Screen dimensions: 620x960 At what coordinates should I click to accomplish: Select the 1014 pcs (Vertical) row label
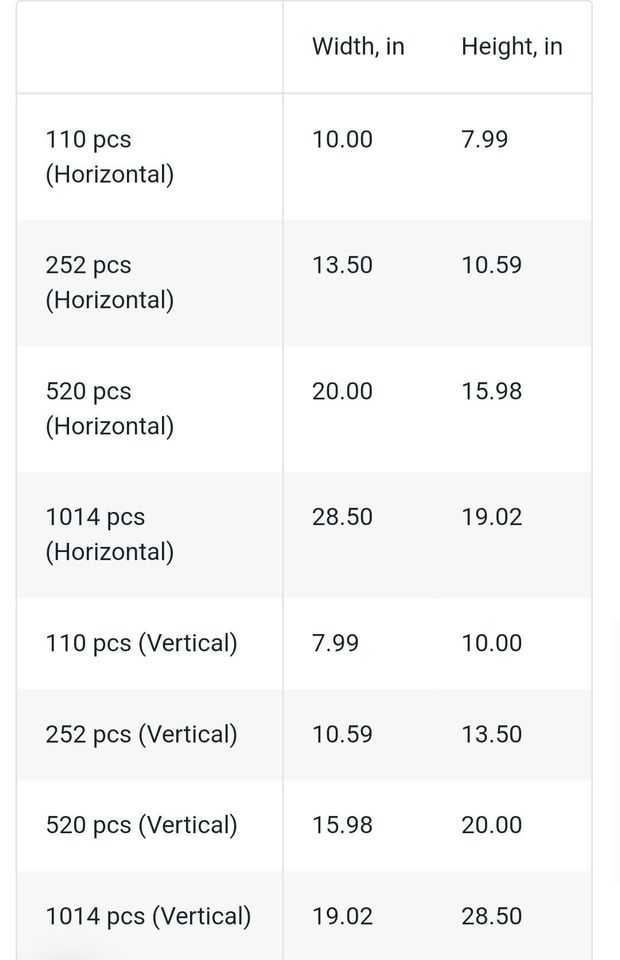pos(148,916)
